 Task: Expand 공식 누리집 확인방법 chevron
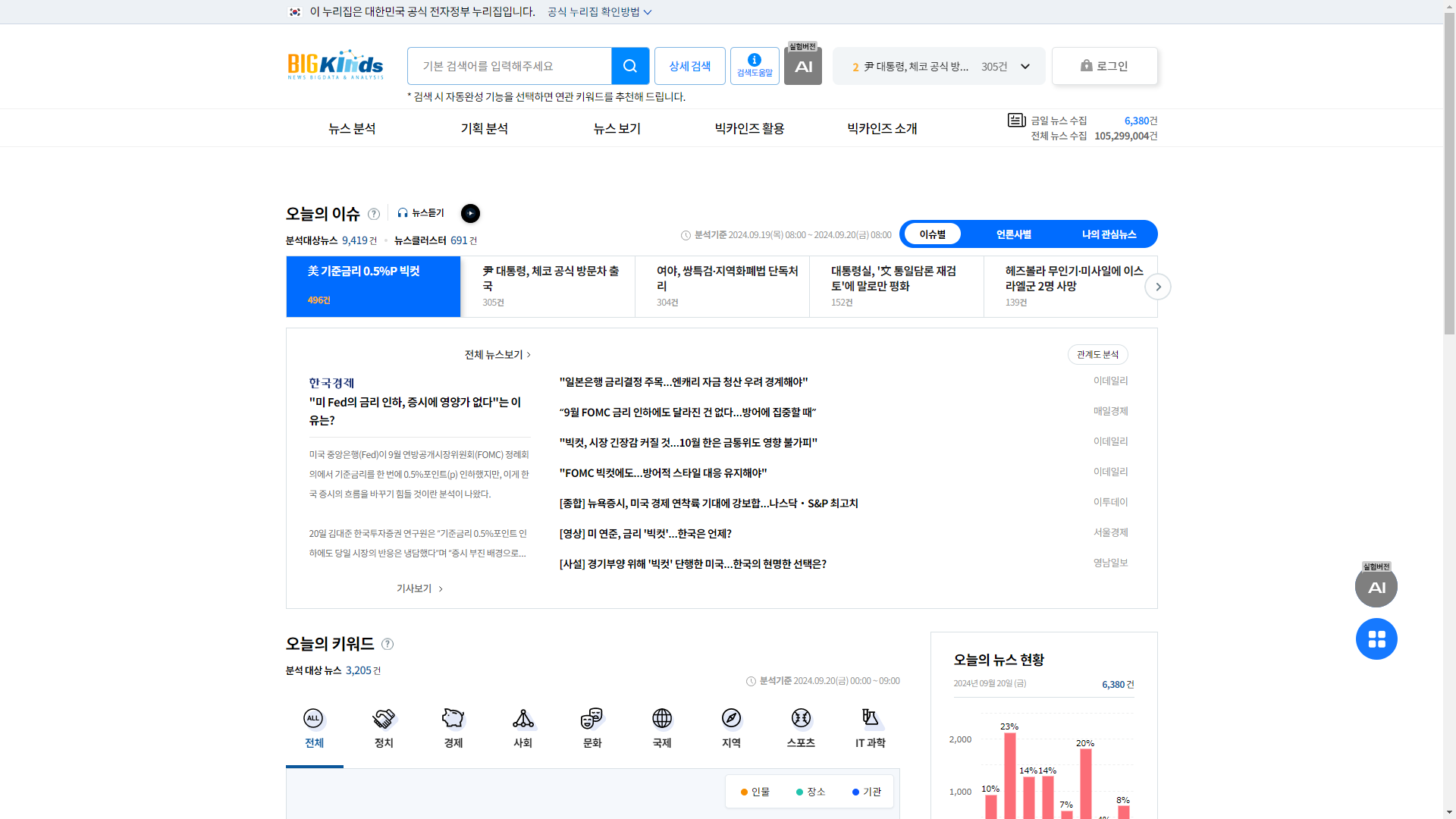pyautogui.click(x=647, y=12)
